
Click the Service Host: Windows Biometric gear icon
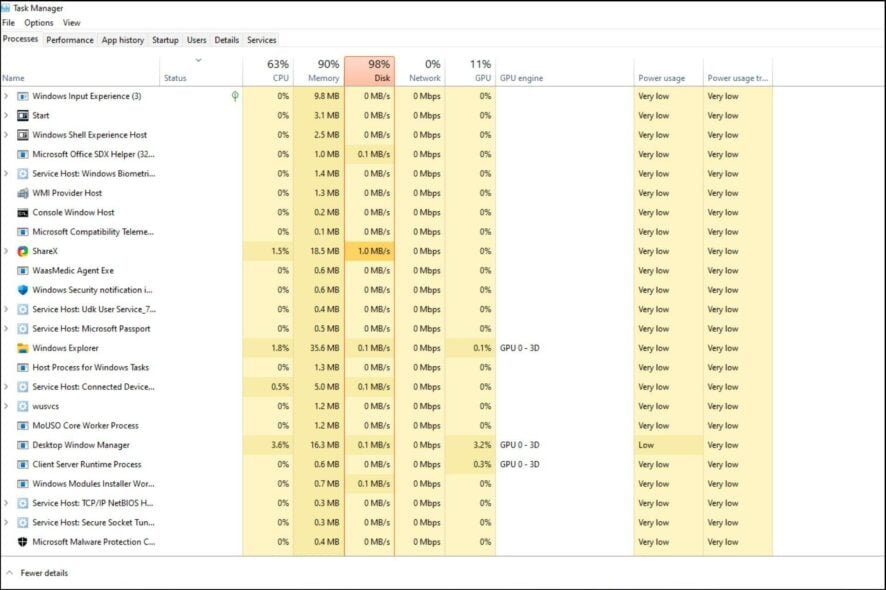[x=23, y=174]
